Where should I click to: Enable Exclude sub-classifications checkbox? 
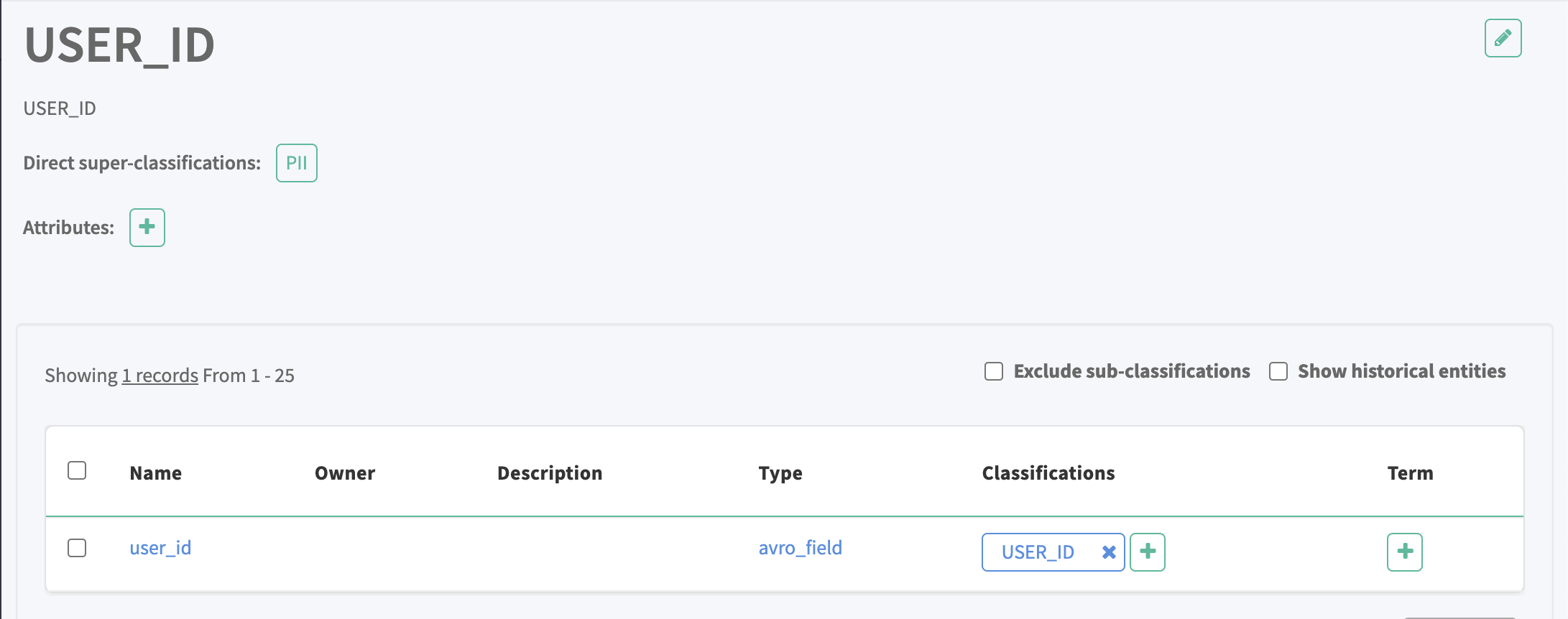click(994, 371)
